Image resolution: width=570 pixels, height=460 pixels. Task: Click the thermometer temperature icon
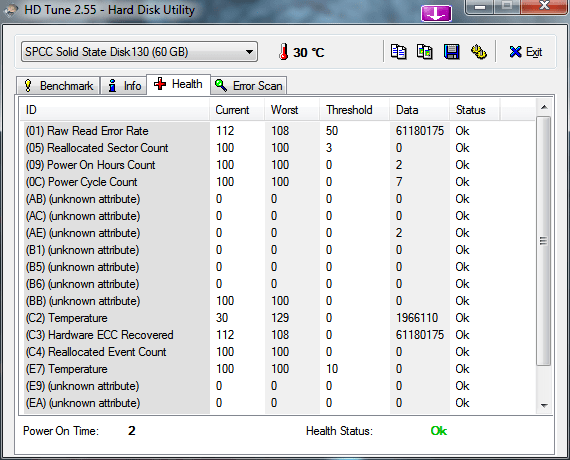(x=284, y=52)
